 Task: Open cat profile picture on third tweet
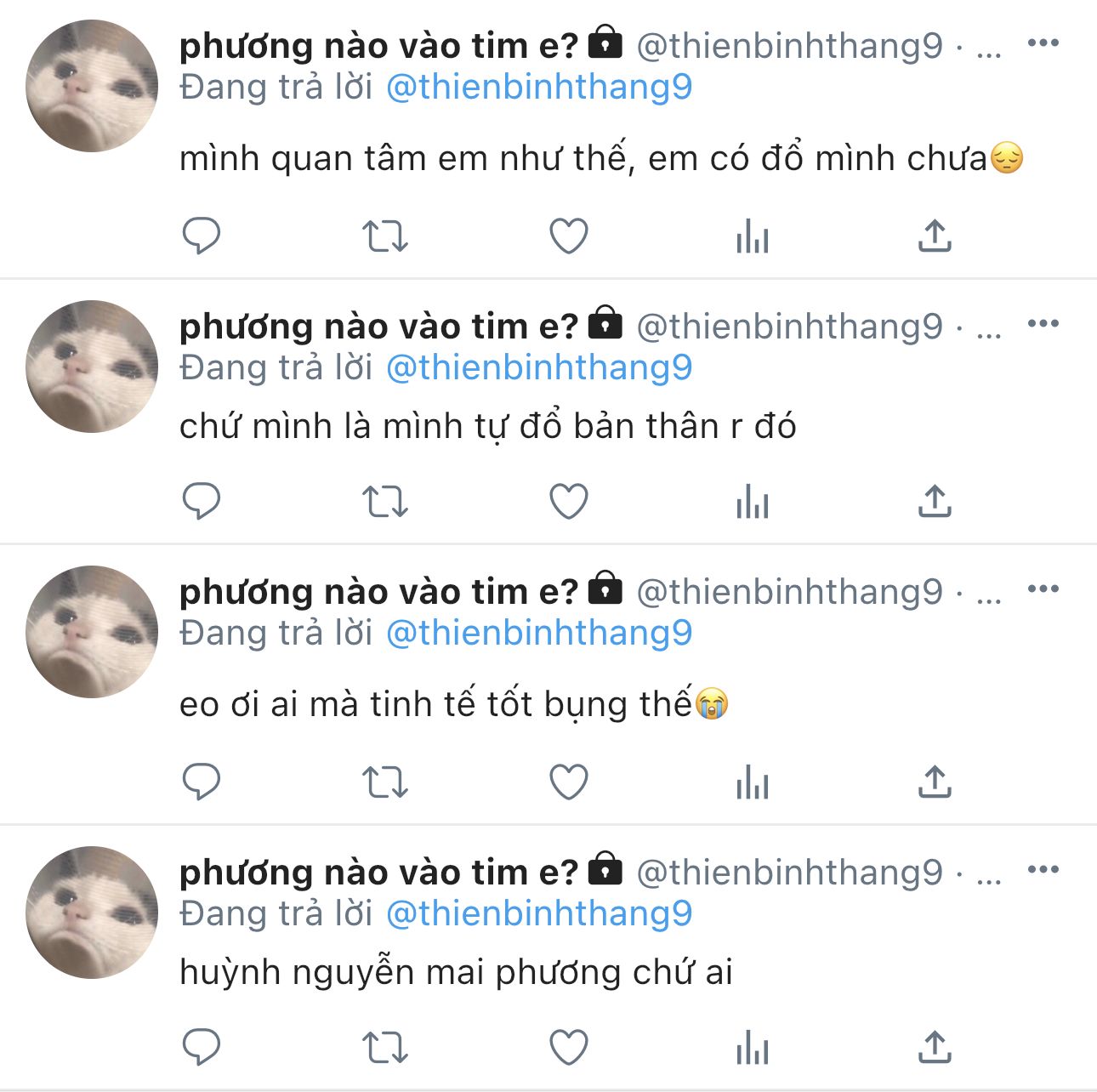tap(92, 632)
